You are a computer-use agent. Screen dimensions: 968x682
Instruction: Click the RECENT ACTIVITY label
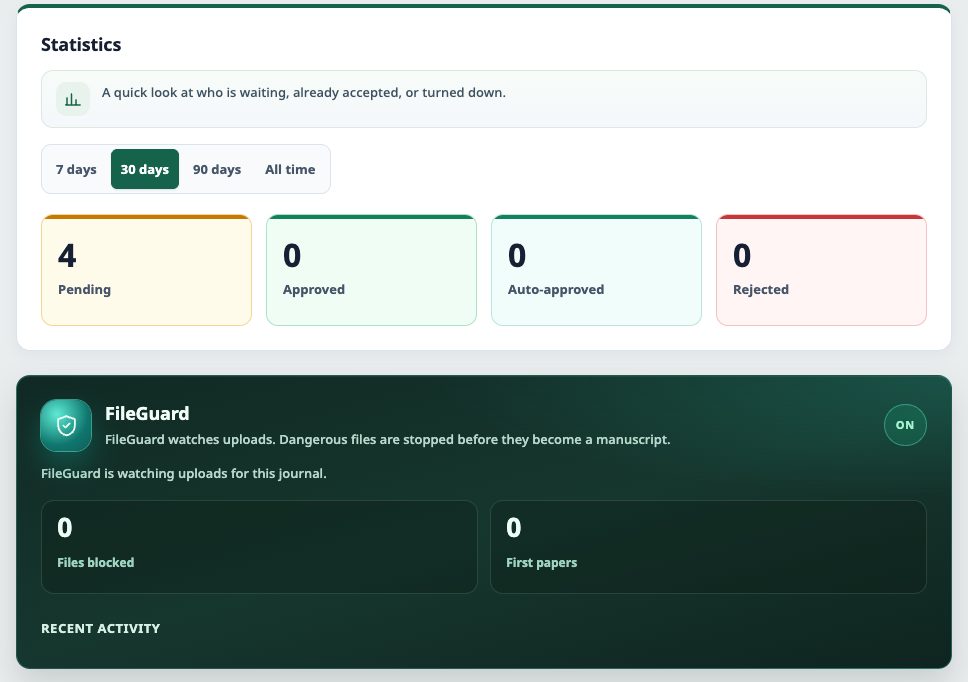(101, 628)
